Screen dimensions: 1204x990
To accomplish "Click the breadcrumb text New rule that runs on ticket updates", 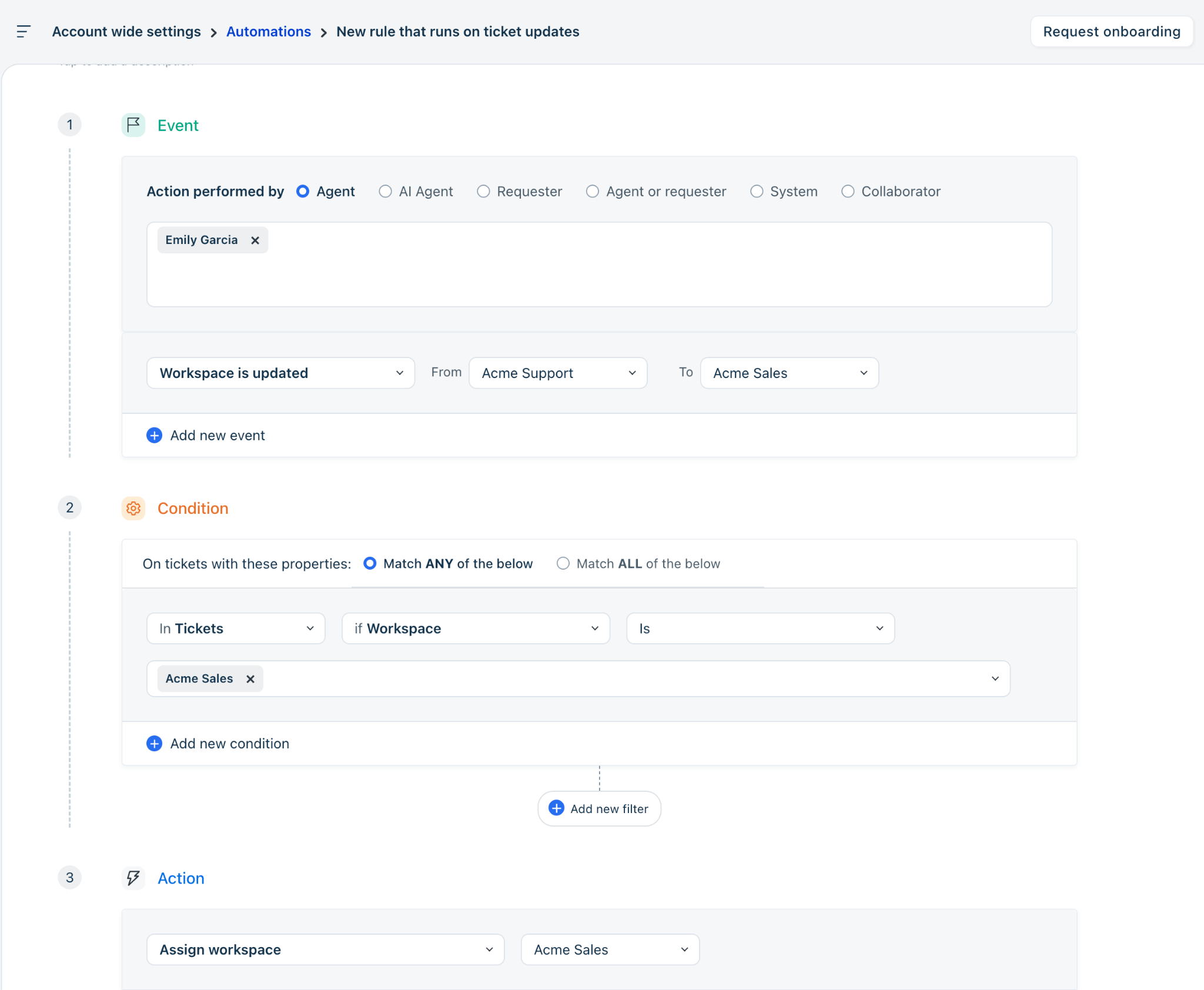I will (458, 32).
